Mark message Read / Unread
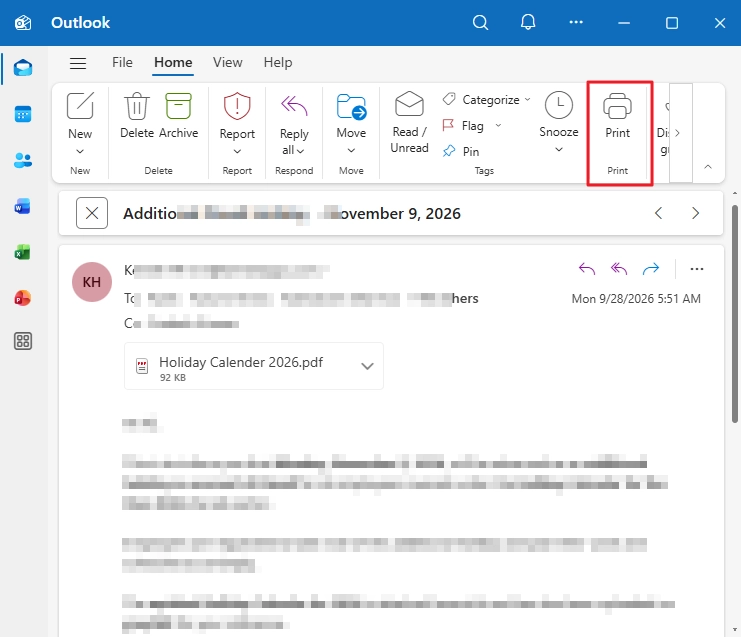The width and height of the screenshot is (741, 637). (409, 122)
